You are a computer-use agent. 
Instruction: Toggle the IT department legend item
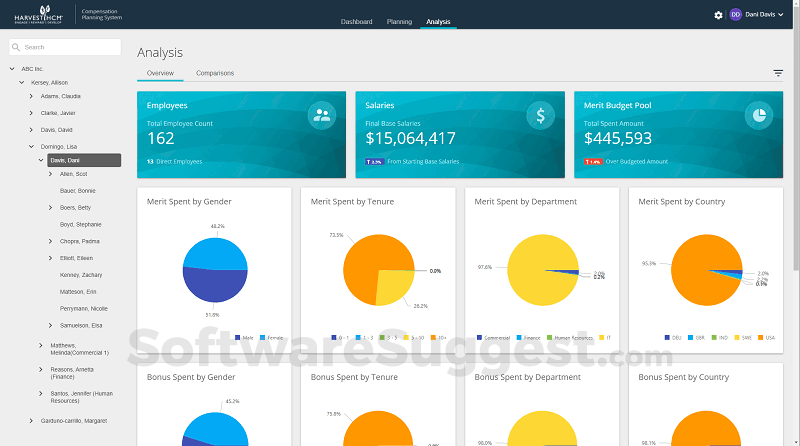(x=605, y=338)
